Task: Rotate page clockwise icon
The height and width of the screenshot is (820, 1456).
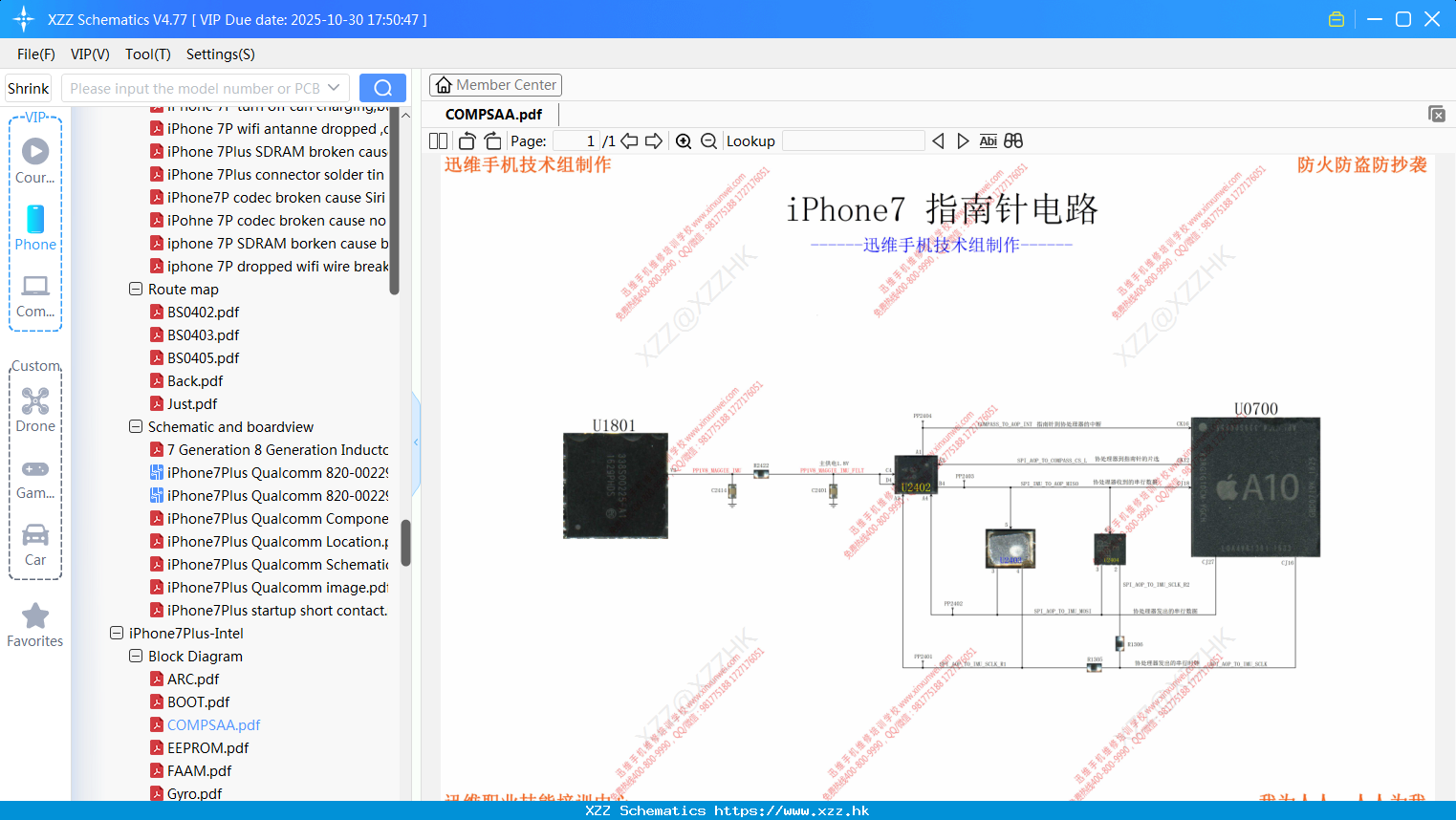Action: pyautogui.click(x=492, y=140)
